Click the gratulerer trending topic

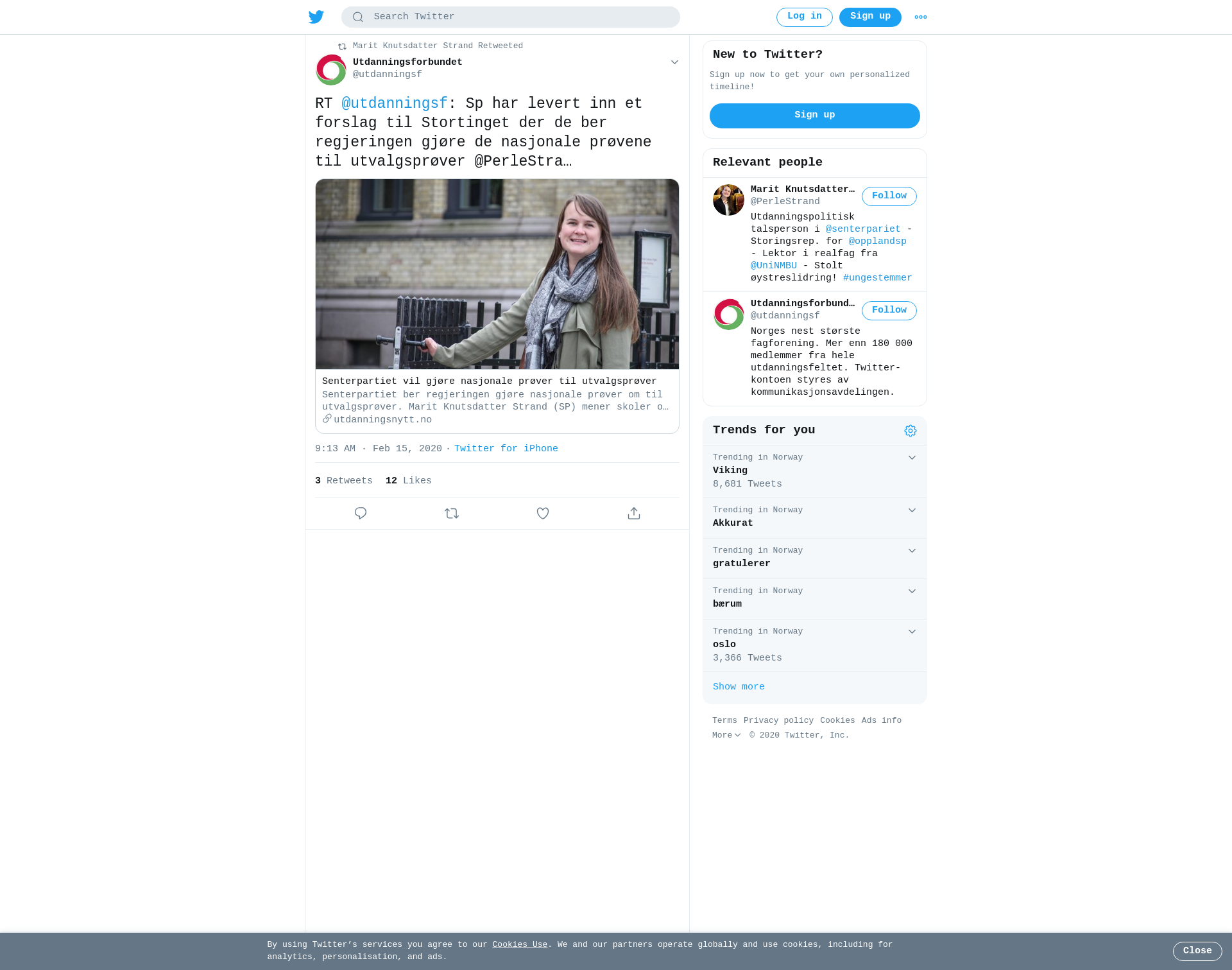pyautogui.click(x=742, y=564)
